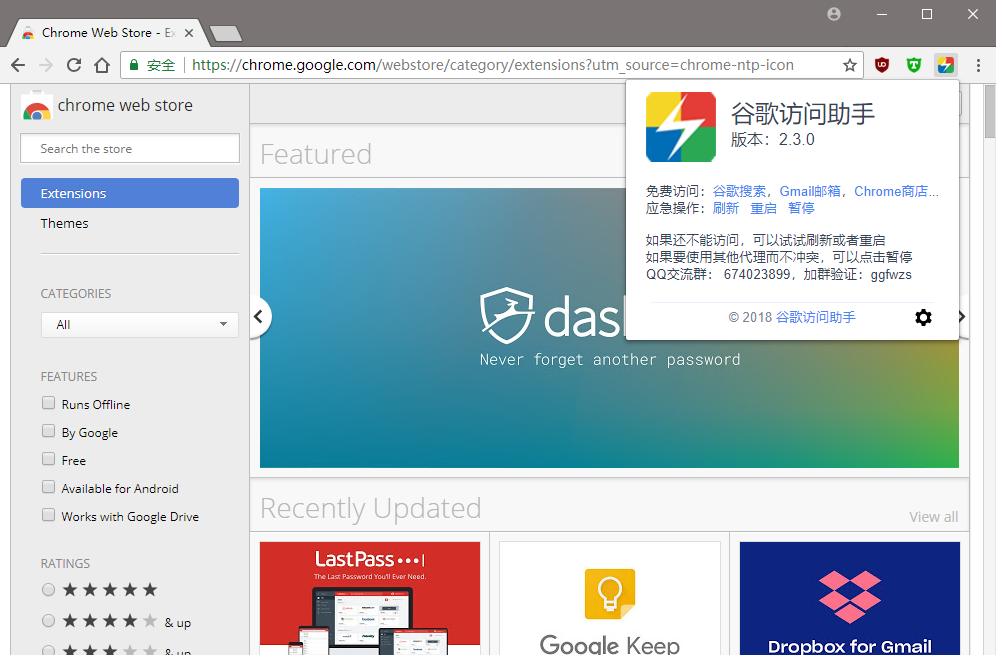Click the 暂停 pause link
The width and height of the screenshot is (996, 655).
801,208
